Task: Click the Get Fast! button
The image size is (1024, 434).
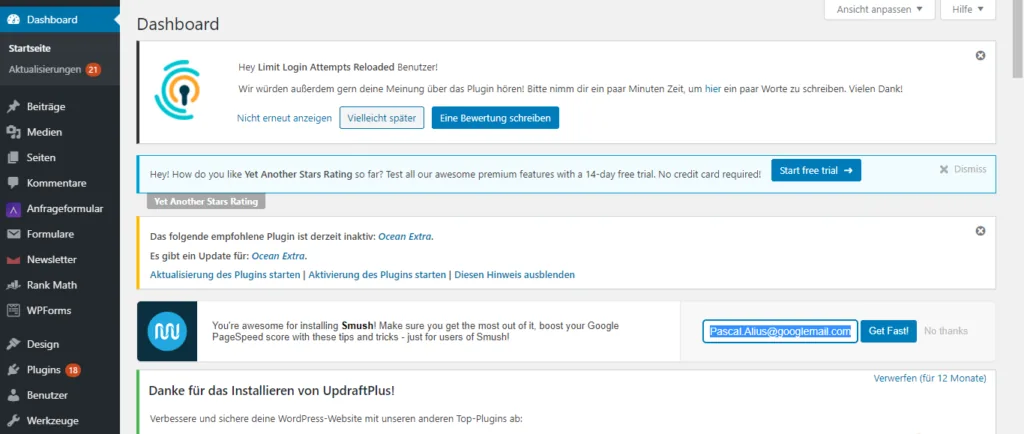Action: (888, 331)
